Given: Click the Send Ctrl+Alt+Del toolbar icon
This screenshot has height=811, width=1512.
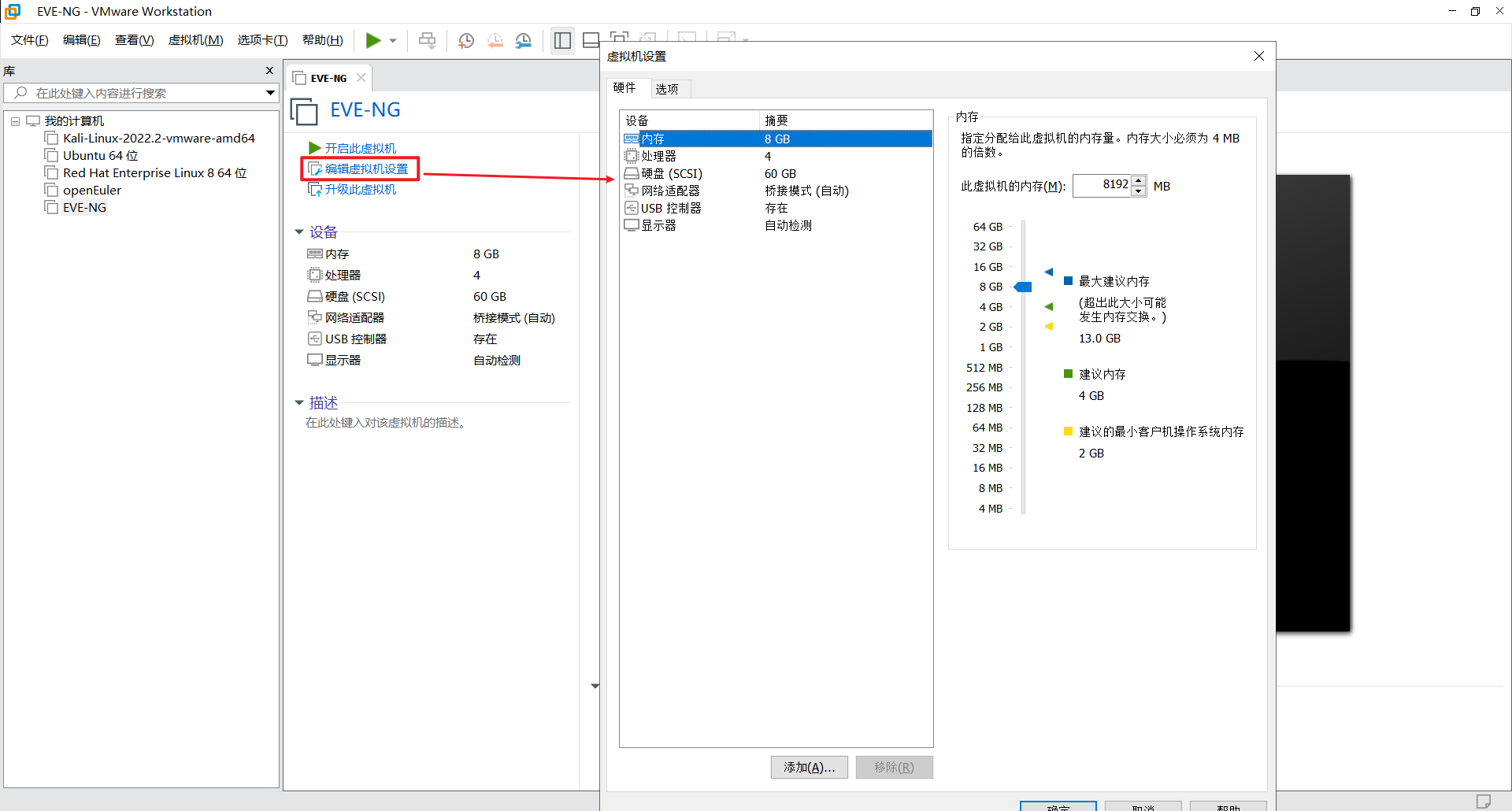Looking at the screenshot, I should coord(427,40).
